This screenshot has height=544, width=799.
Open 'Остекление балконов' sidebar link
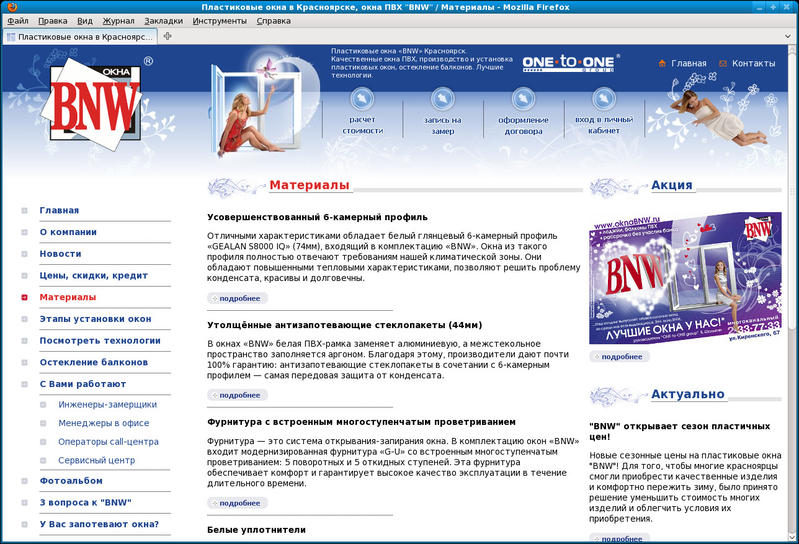[x=94, y=362]
